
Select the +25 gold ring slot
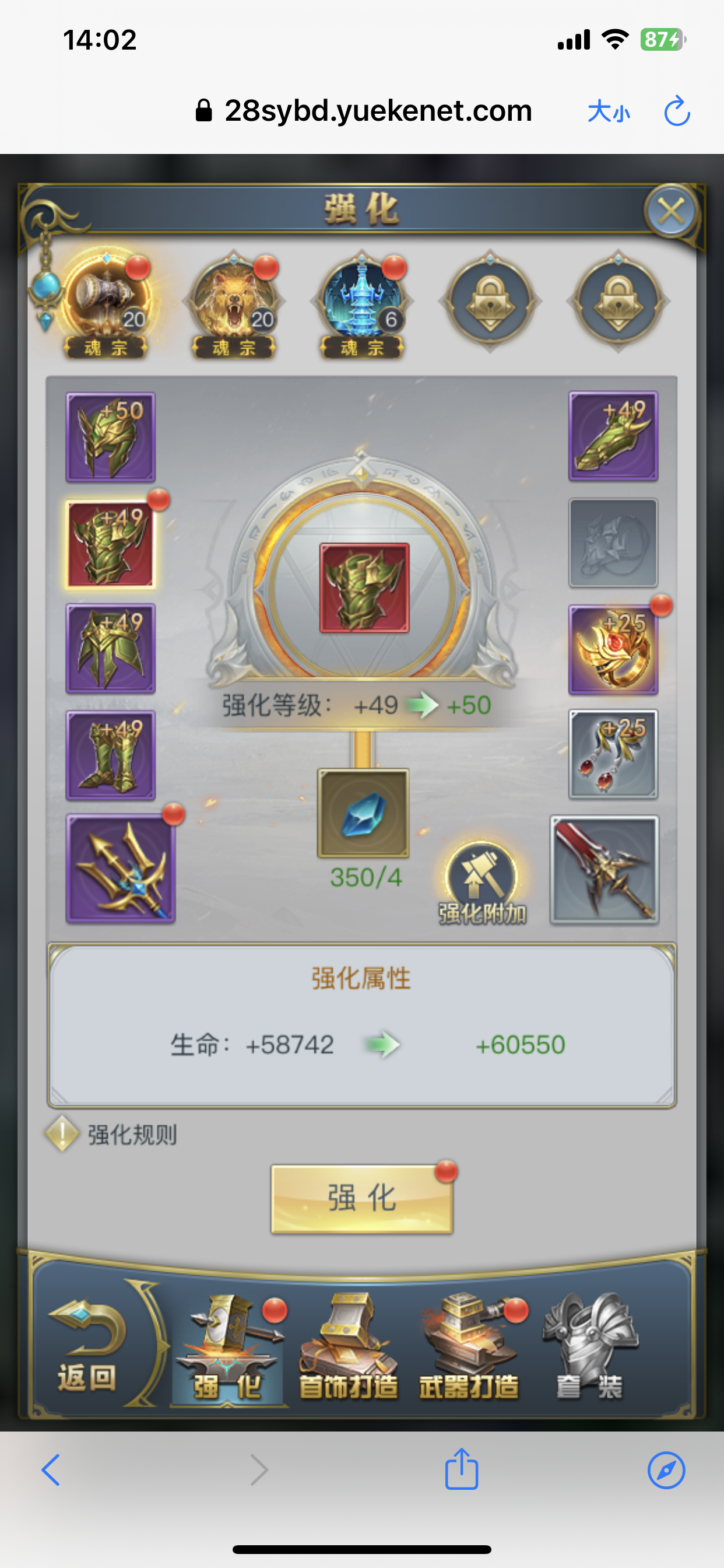613,650
